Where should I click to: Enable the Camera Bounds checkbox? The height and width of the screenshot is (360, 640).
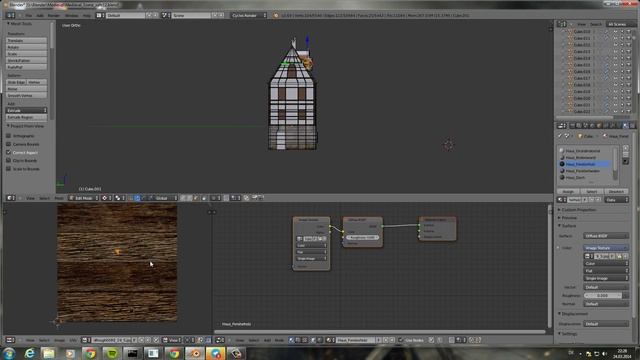pyautogui.click(x=9, y=144)
